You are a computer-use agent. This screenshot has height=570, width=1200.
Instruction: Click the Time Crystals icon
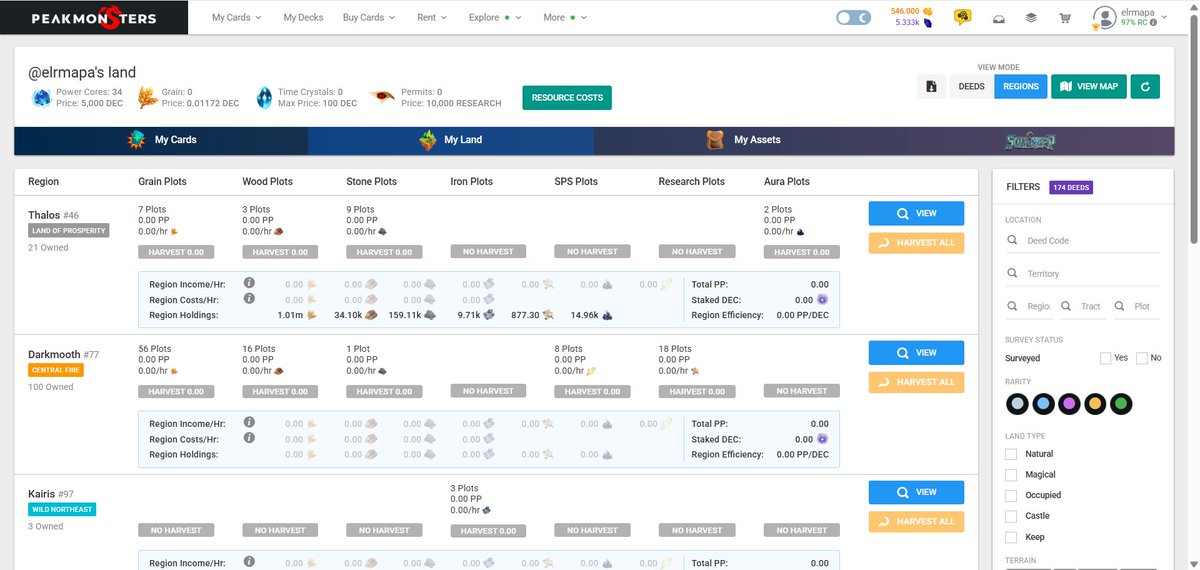264,97
